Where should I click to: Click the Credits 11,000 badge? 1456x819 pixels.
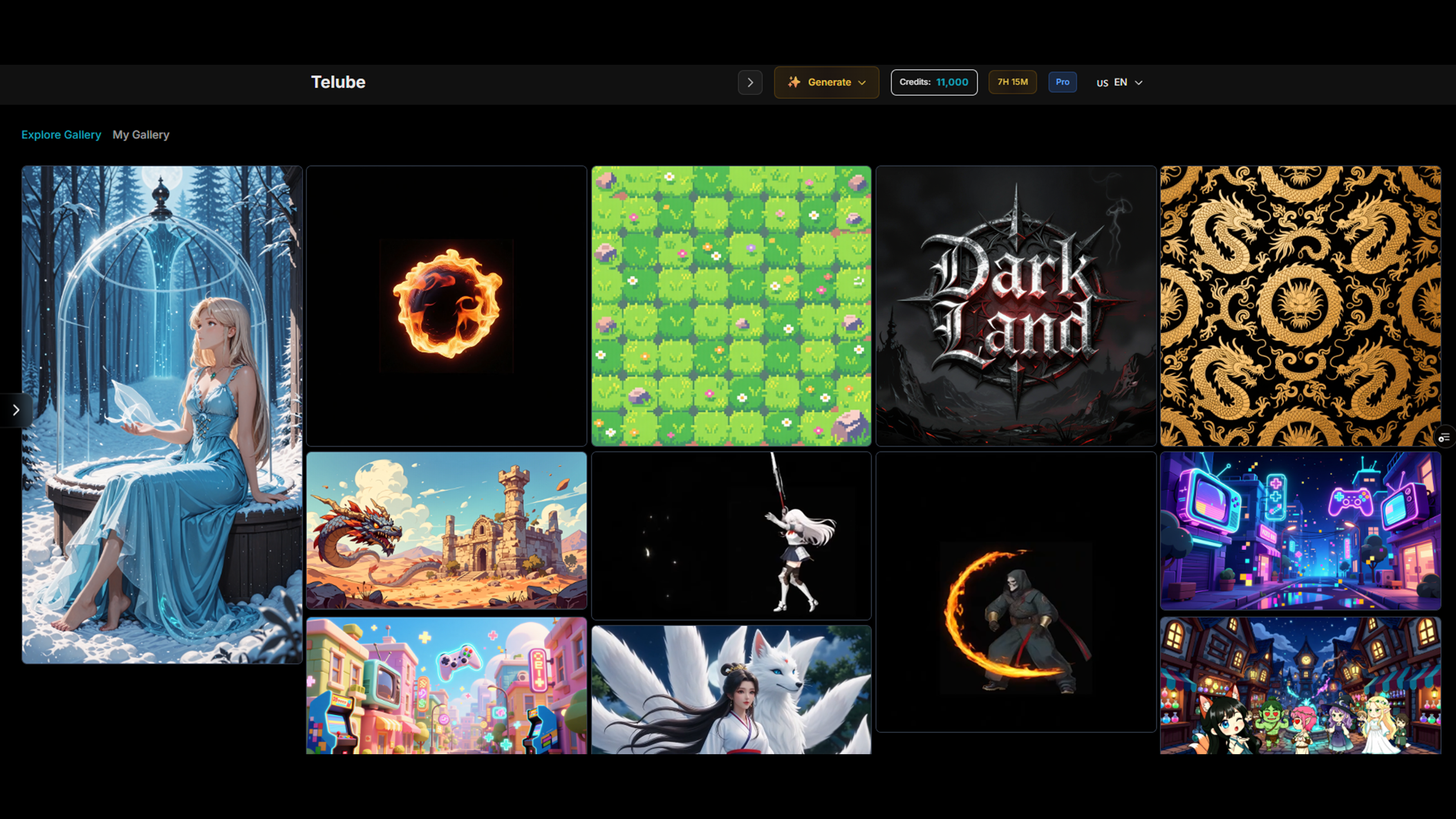(934, 83)
